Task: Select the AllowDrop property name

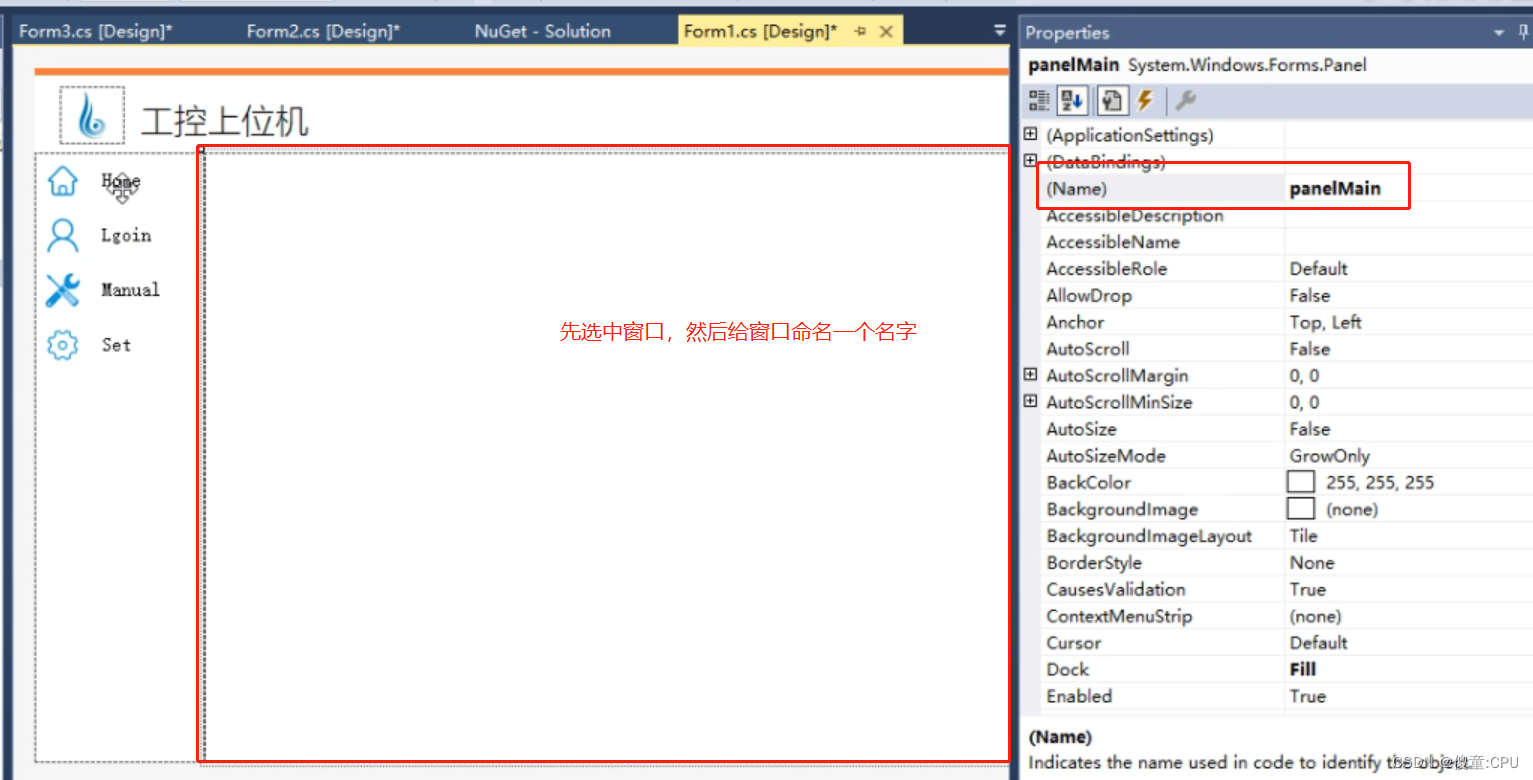Action: tap(1088, 295)
